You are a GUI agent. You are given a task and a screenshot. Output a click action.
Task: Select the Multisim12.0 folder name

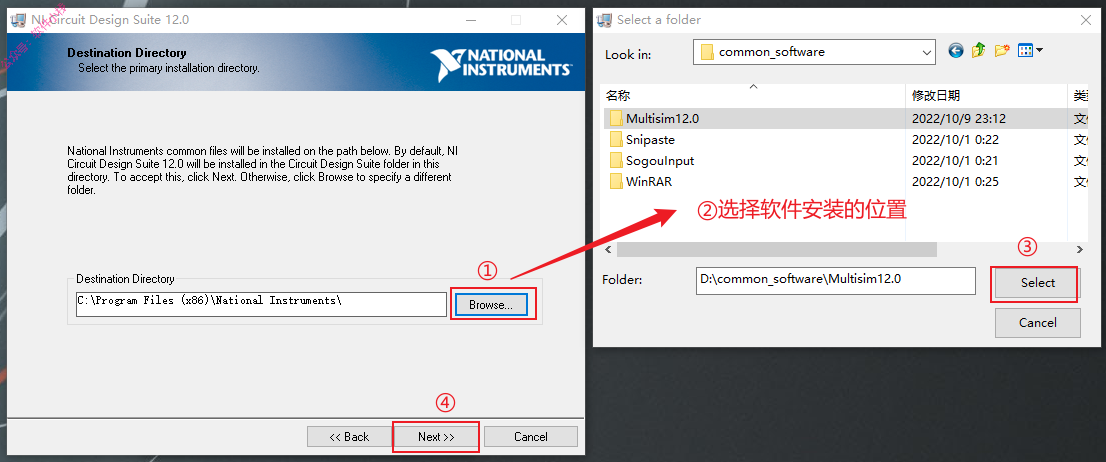(x=662, y=118)
